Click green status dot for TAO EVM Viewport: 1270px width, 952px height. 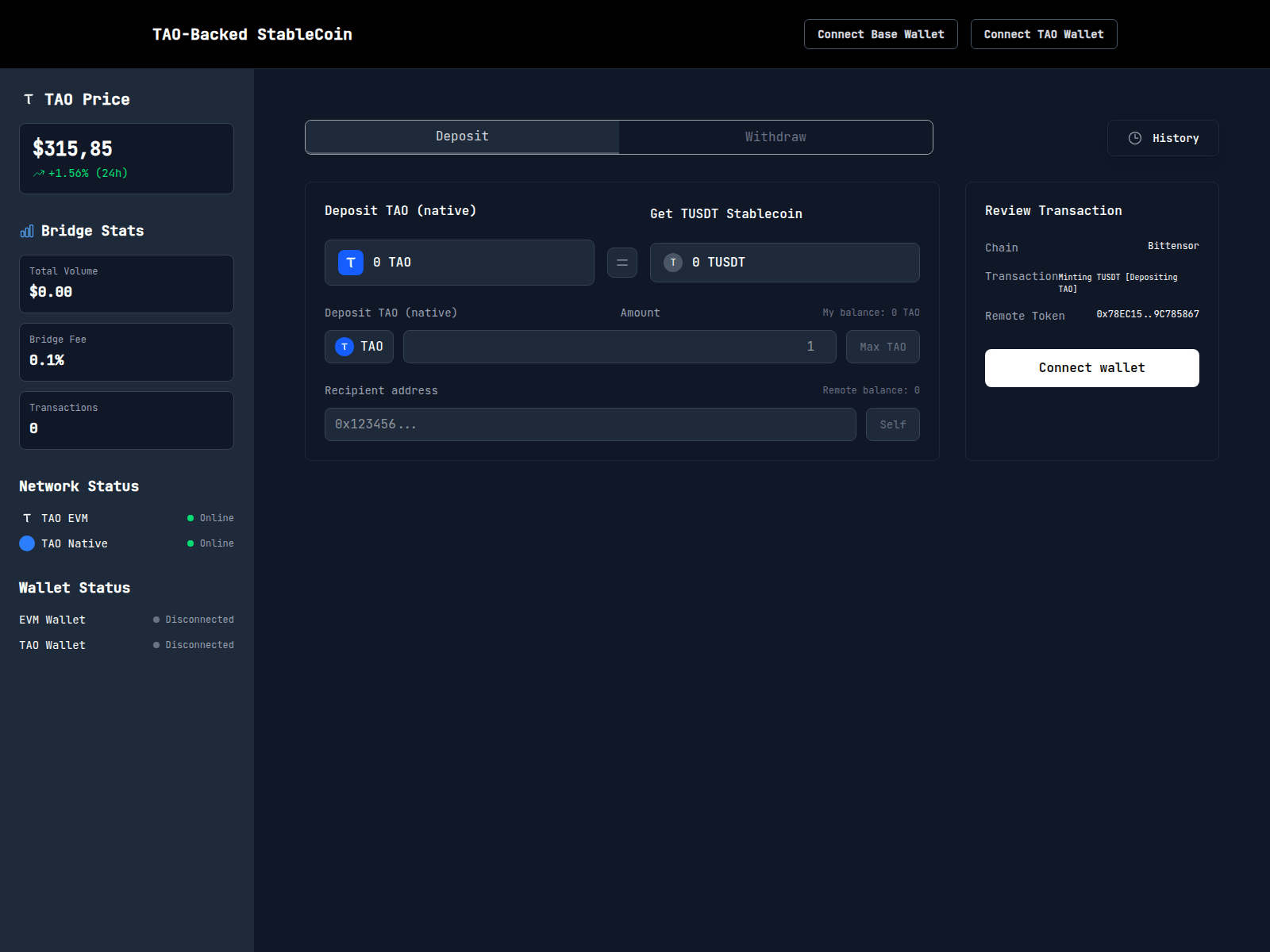tap(190, 518)
